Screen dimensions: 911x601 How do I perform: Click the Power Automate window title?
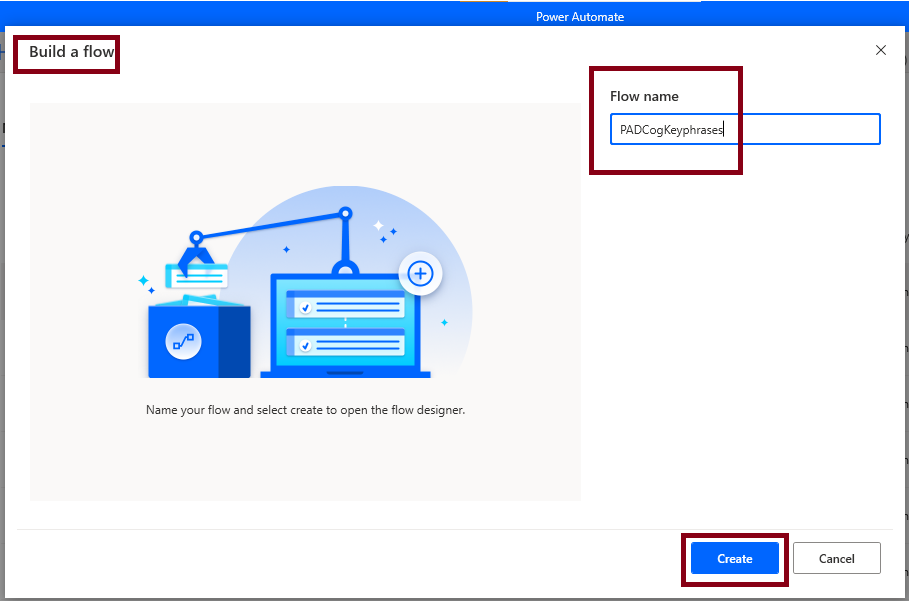tap(580, 17)
